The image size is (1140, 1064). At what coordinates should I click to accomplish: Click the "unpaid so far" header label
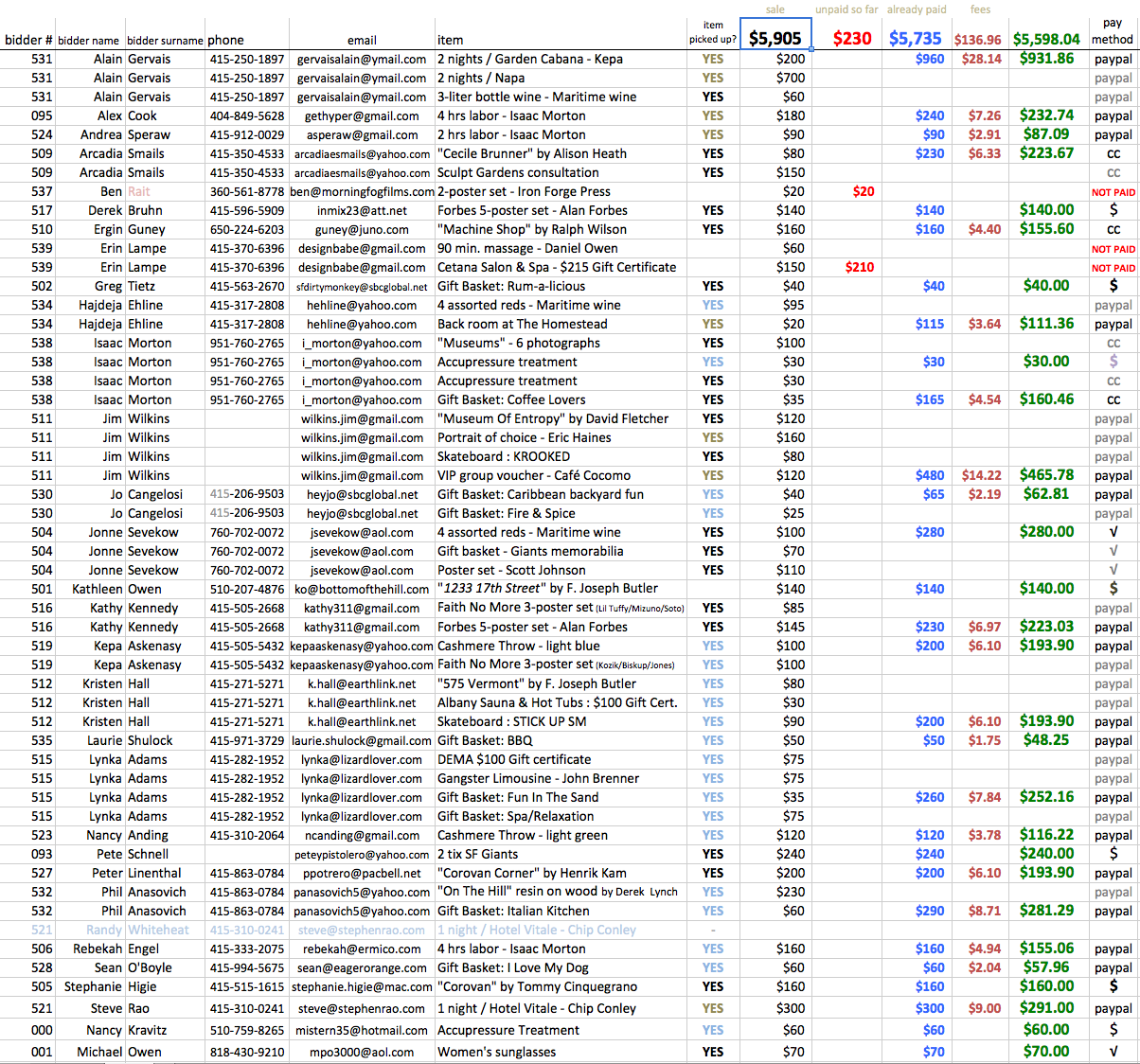point(846,9)
